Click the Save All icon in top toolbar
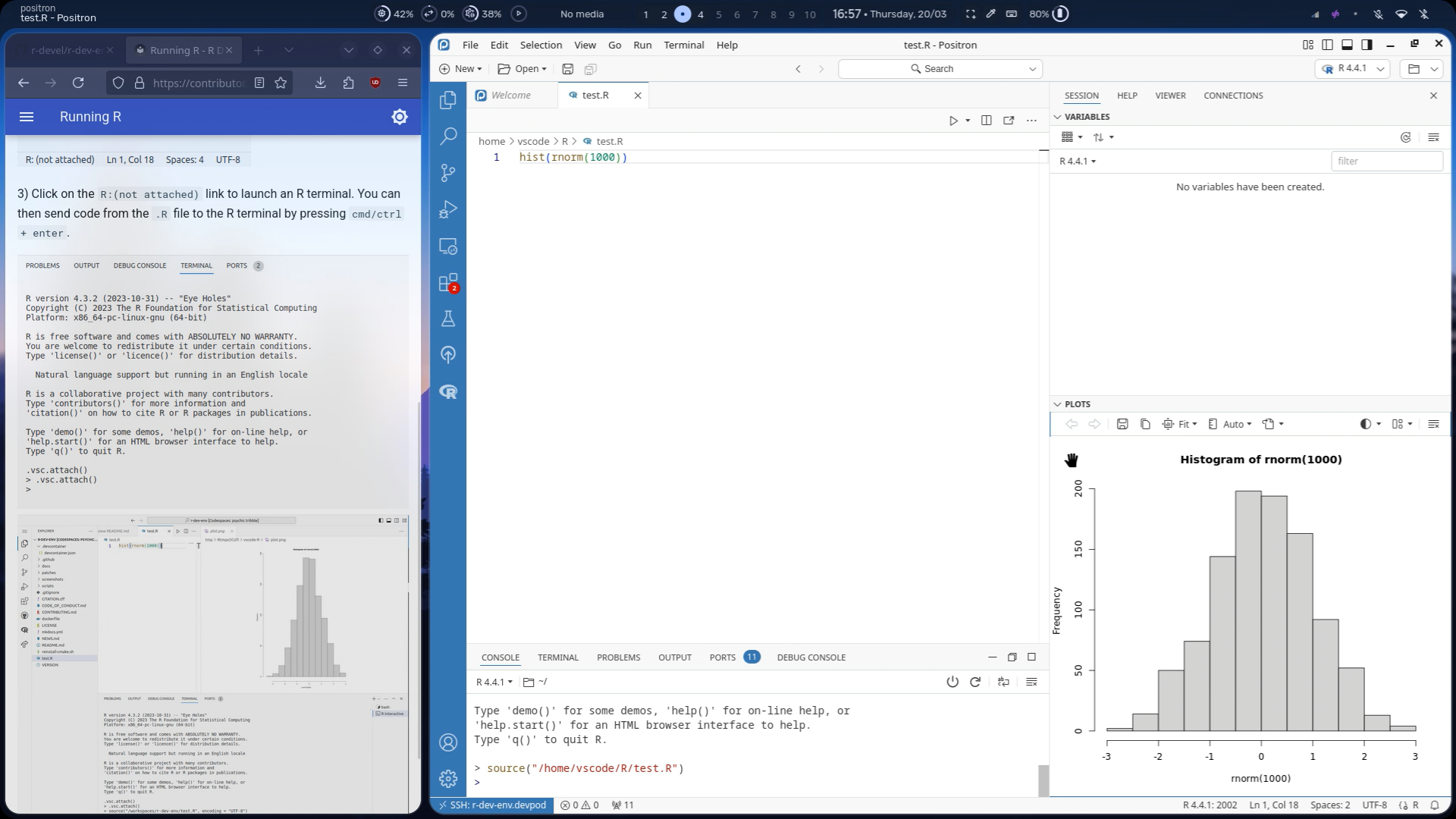The image size is (1456, 819). pos(590,69)
